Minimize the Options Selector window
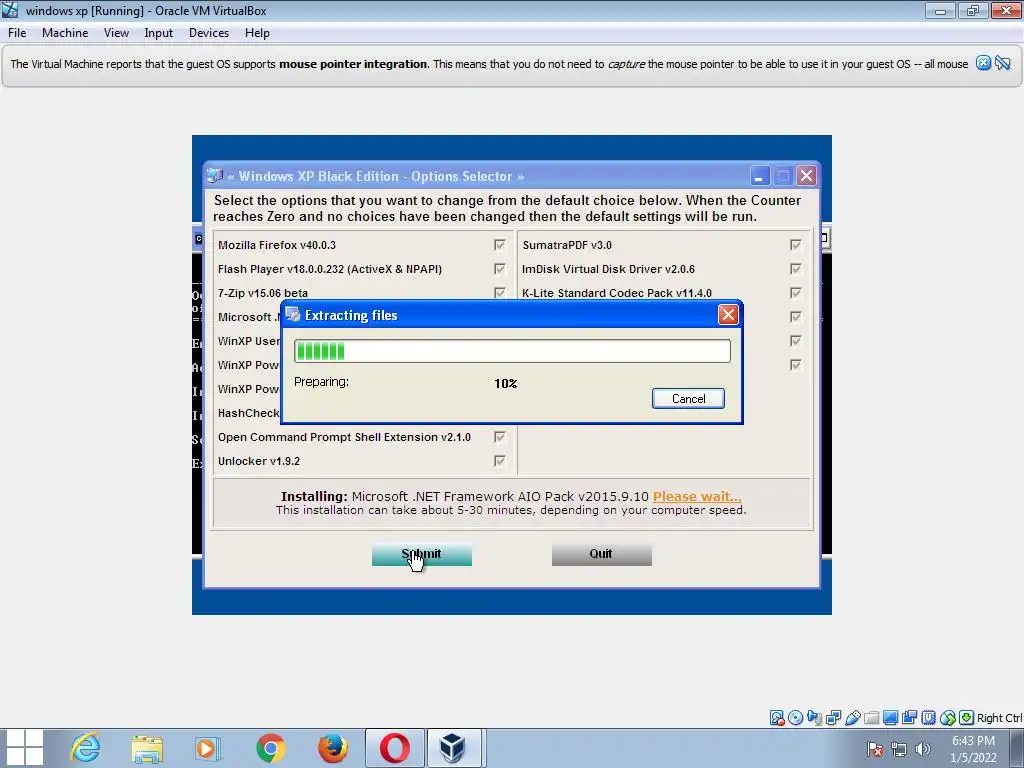 pyautogui.click(x=759, y=176)
